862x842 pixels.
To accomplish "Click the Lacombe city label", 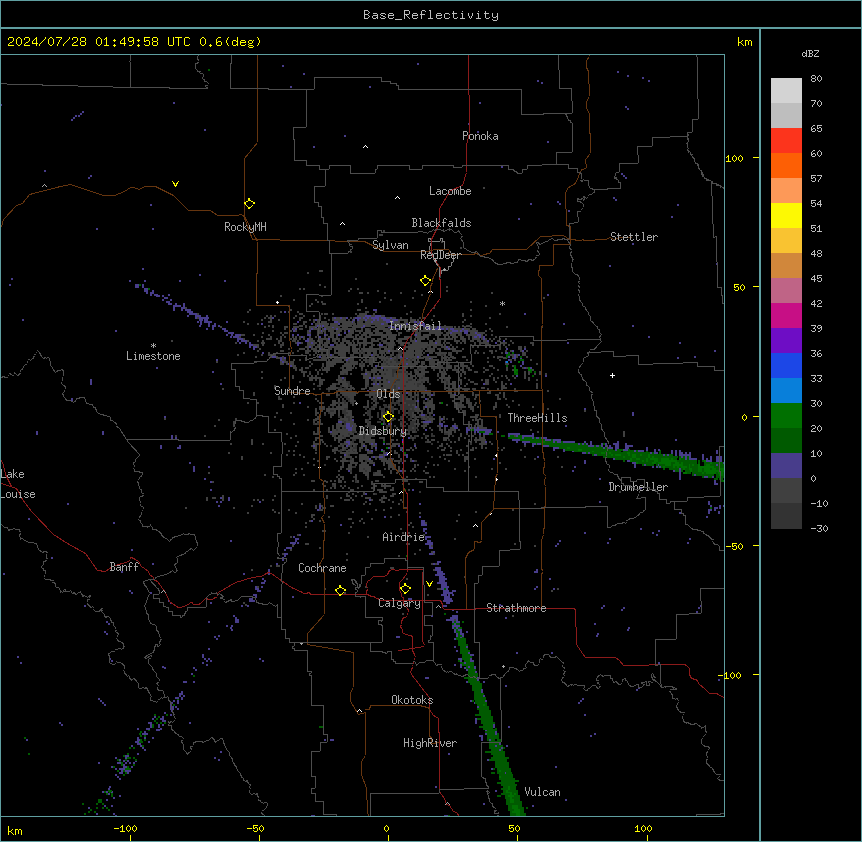I will click(450, 191).
